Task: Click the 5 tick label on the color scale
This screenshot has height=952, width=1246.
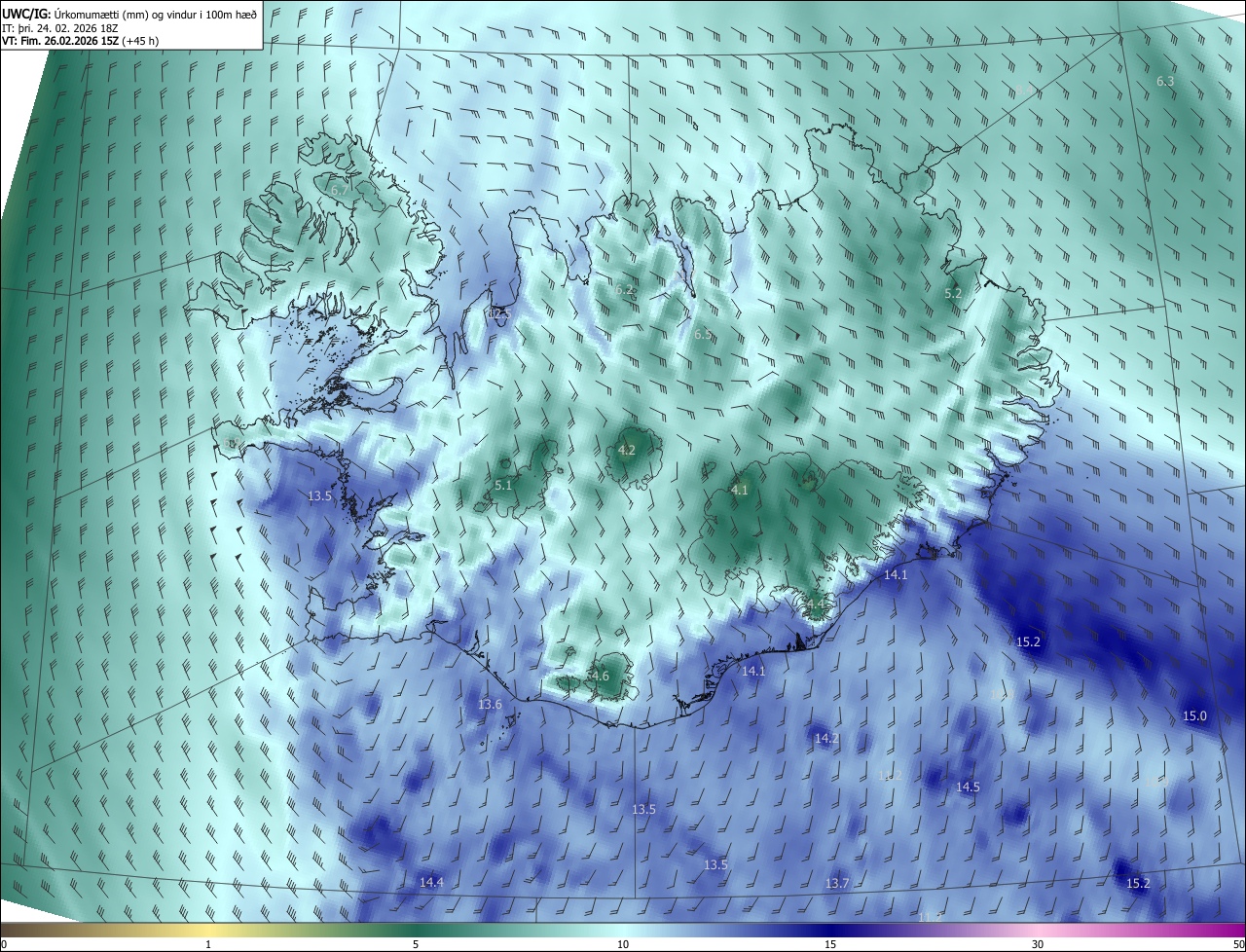Action: pos(416,944)
